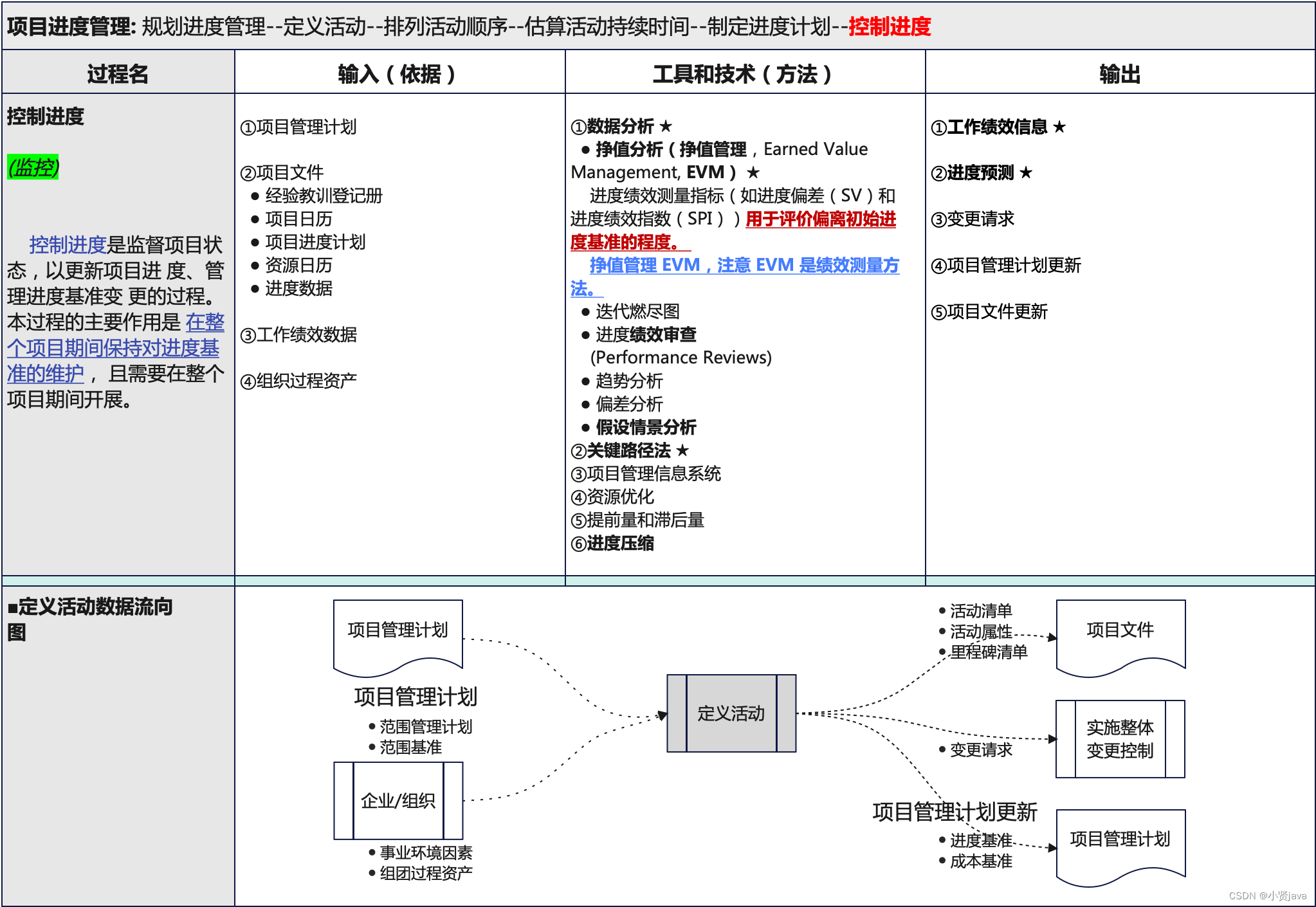Select the 项目管理计划 document shape at diagram left
1316x907 pixels.
(x=398, y=637)
